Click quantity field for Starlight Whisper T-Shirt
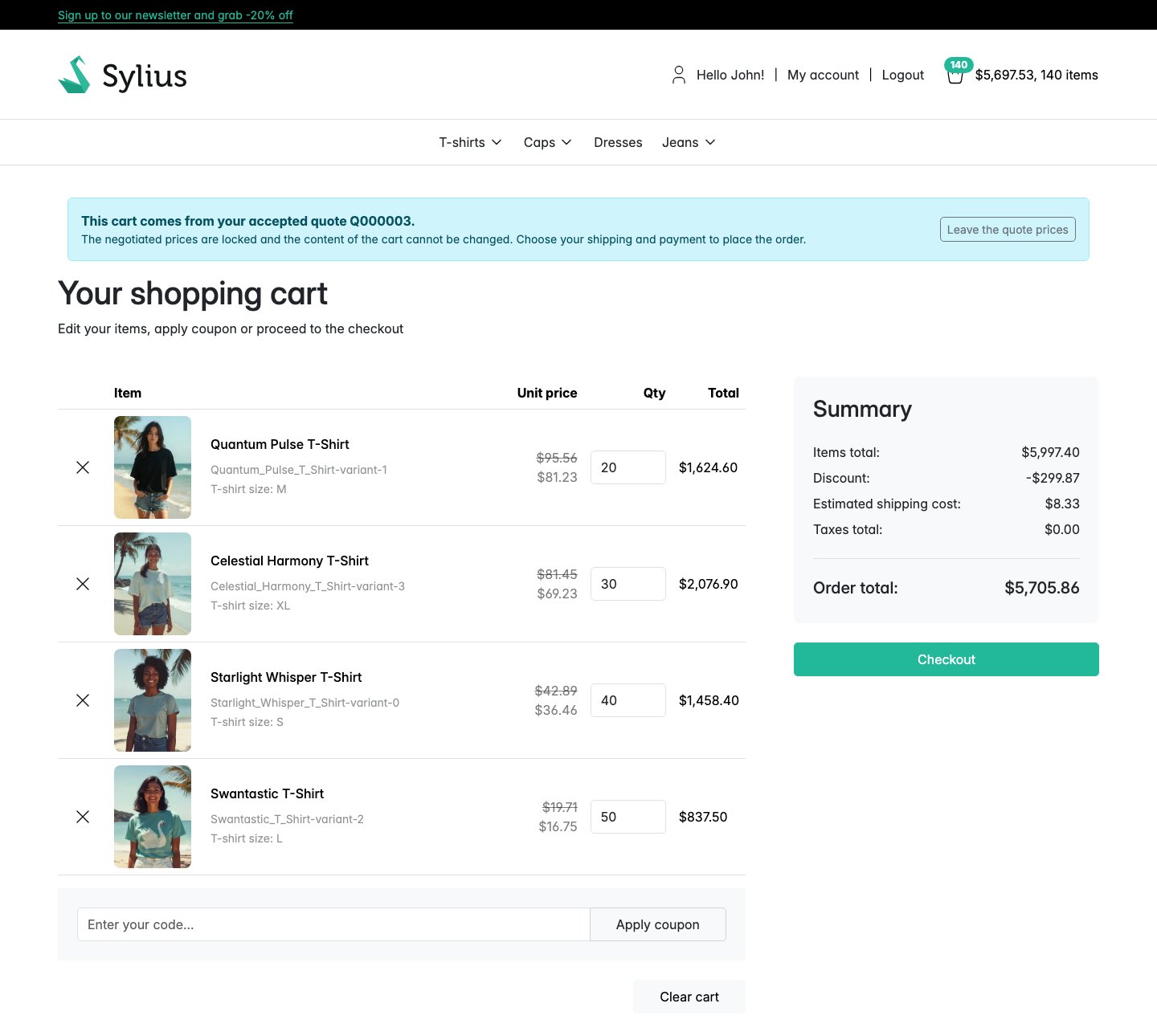Viewport: 1157px width, 1036px height. (x=628, y=700)
